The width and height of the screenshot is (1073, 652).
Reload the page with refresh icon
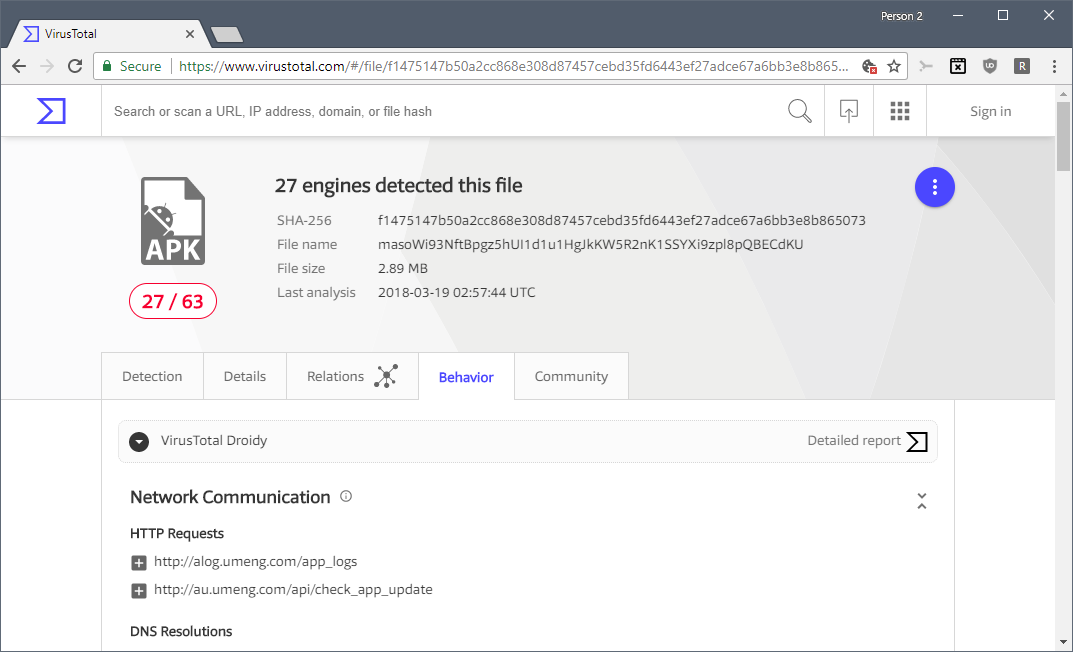[75, 66]
